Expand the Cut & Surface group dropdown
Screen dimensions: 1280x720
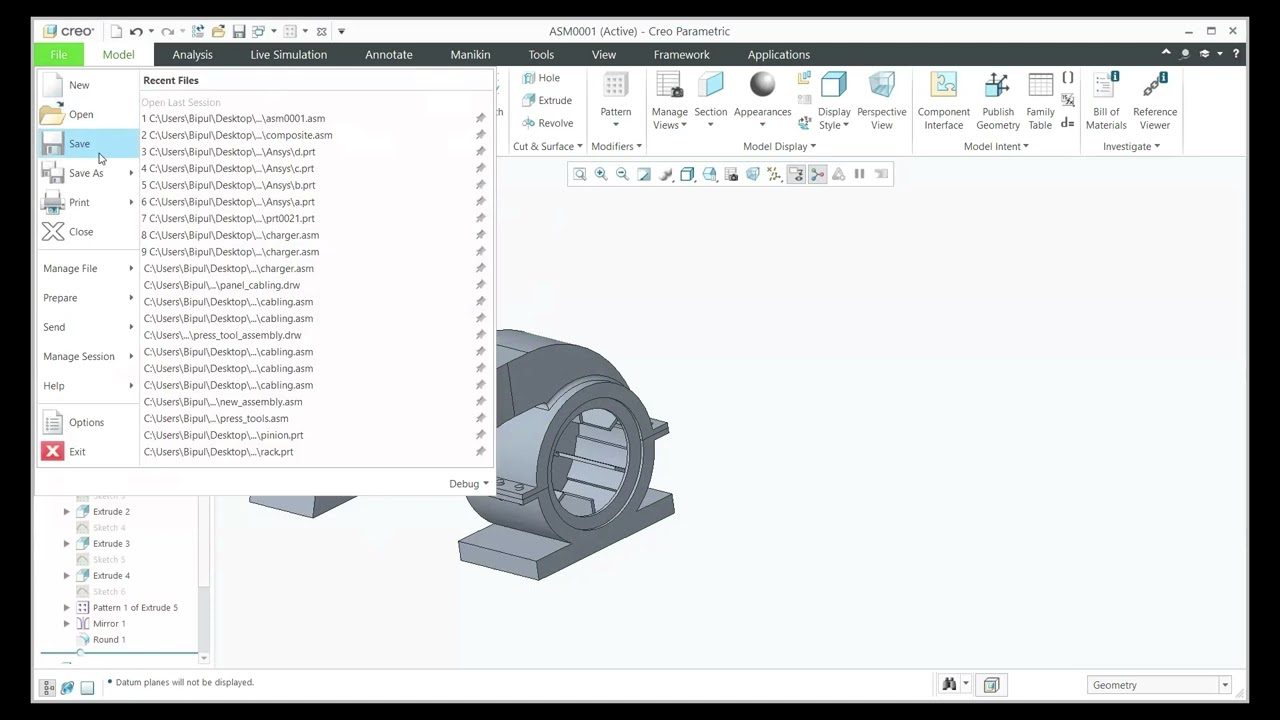[547, 146]
